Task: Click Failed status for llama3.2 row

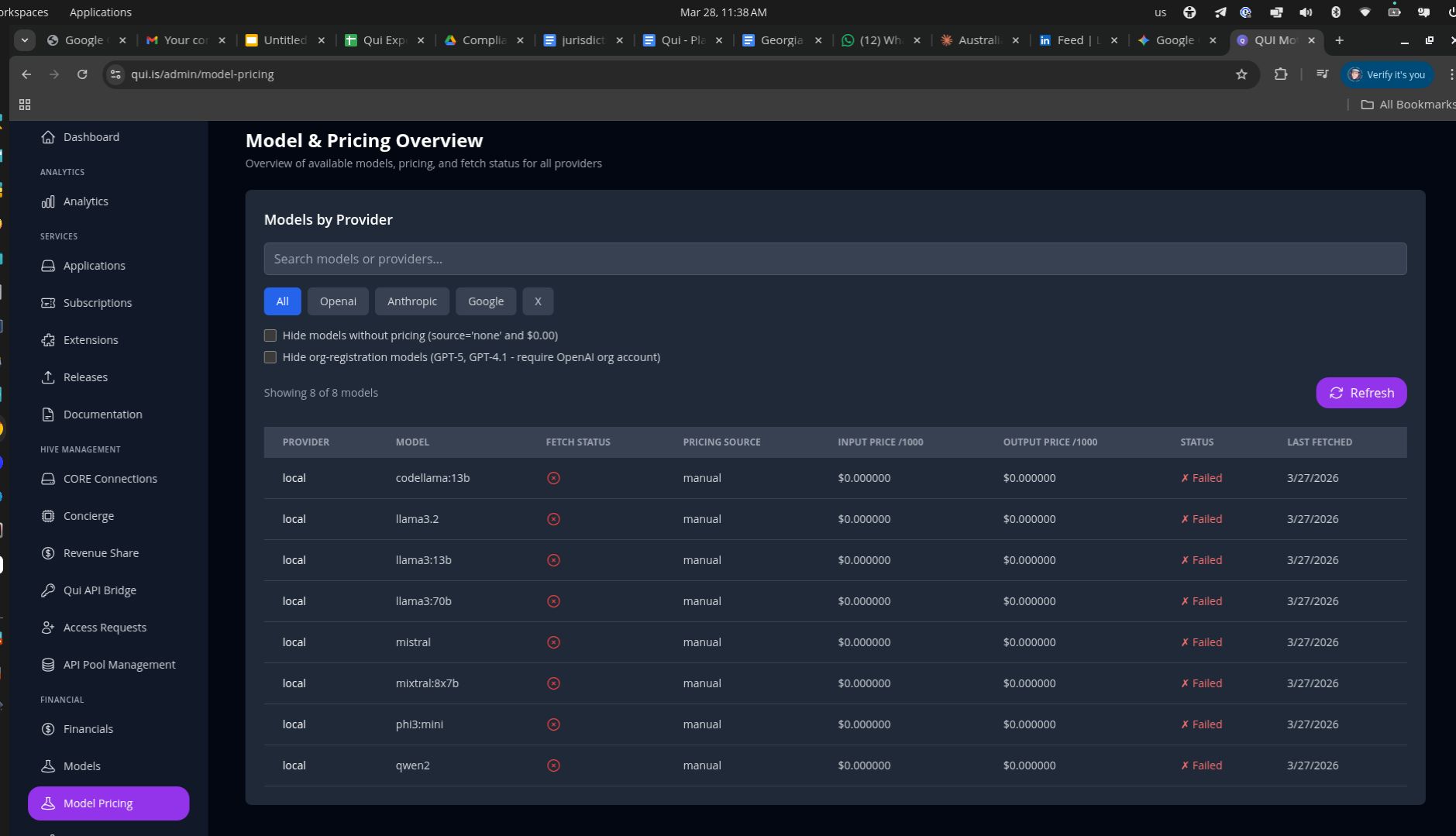Action: point(1201,519)
